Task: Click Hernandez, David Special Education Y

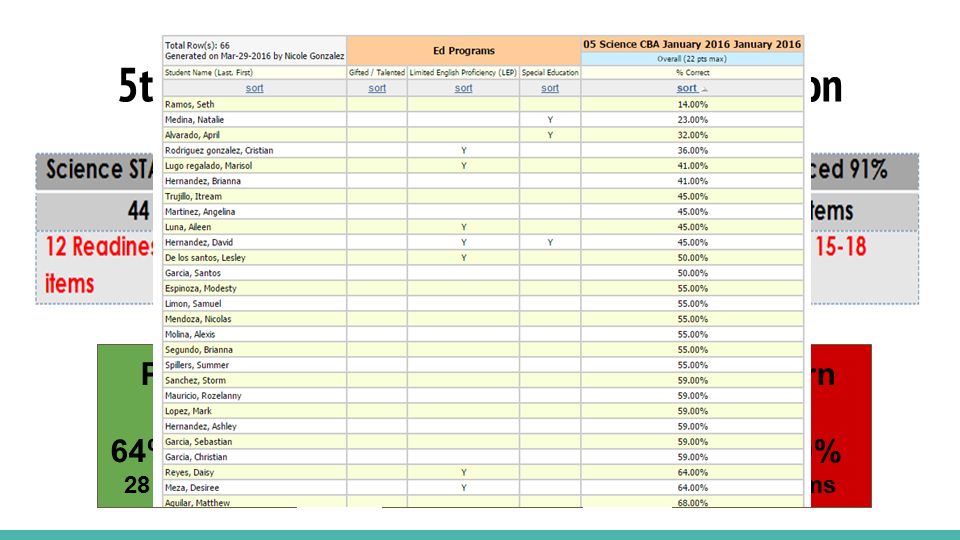Action: point(550,242)
